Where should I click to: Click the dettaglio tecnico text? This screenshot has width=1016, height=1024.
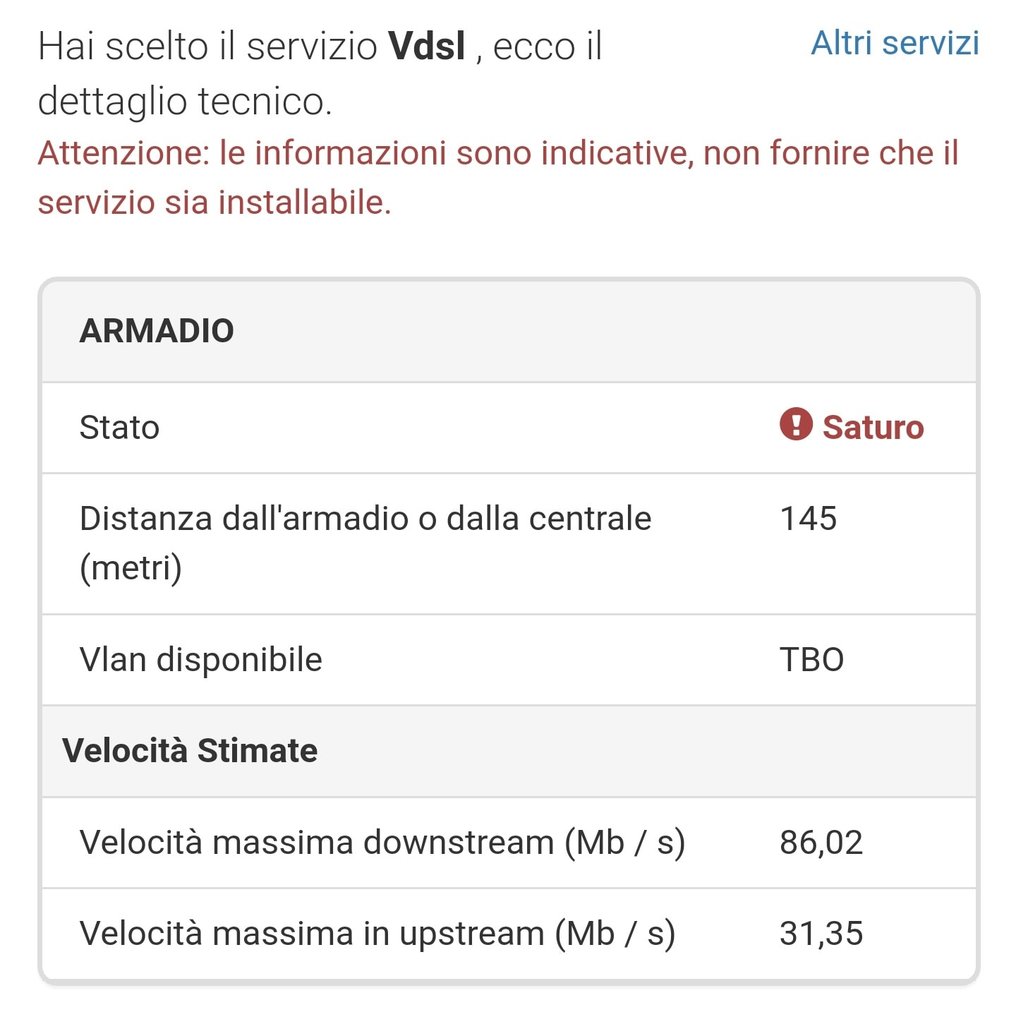pyautogui.click(x=184, y=102)
